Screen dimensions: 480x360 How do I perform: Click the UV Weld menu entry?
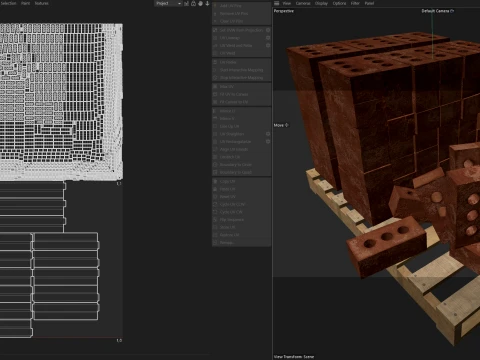point(242,53)
